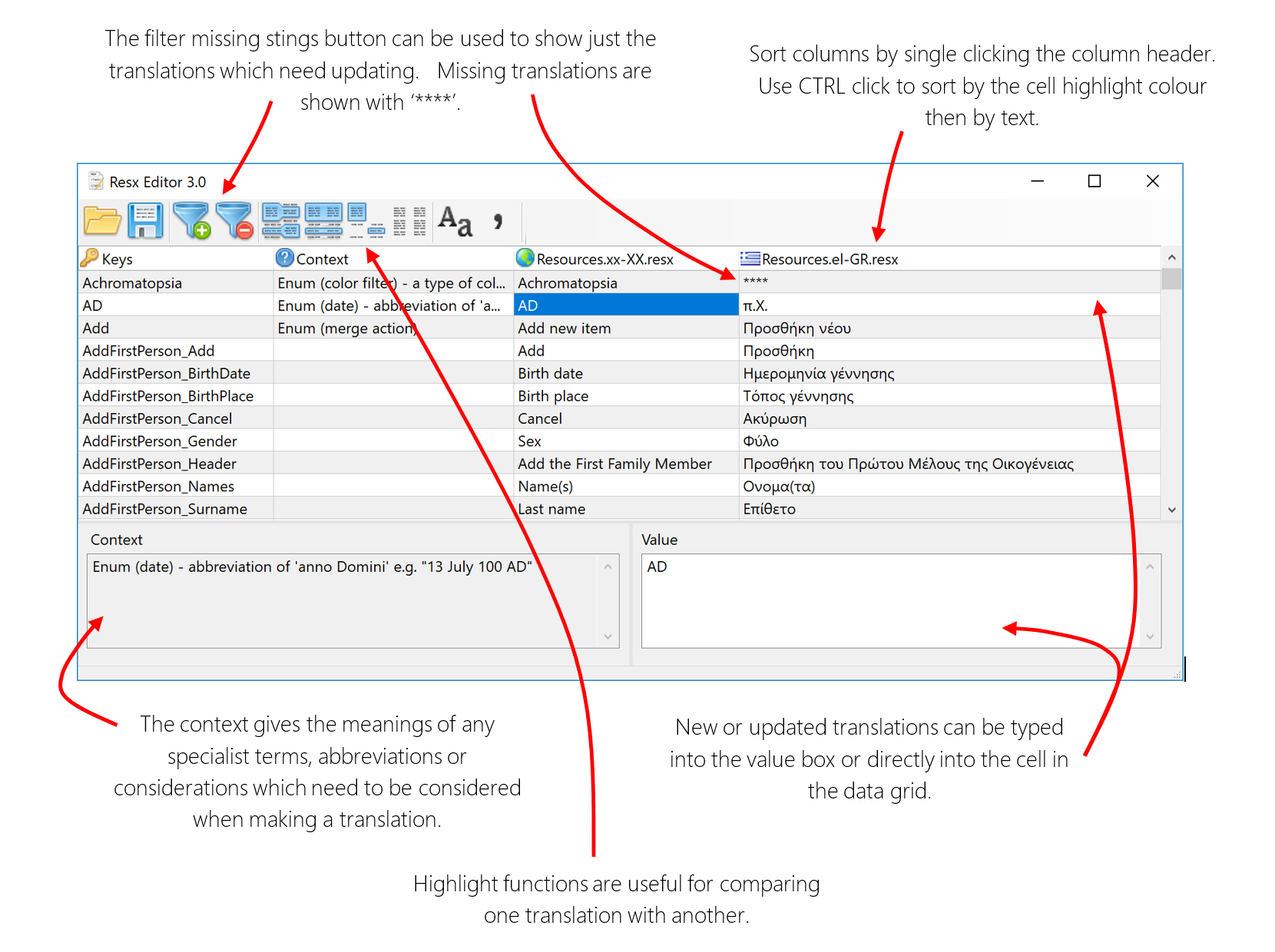The height and width of the screenshot is (952, 1275).
Task: Select the 'Επίθετο' cell
Action: pos(949,508)
